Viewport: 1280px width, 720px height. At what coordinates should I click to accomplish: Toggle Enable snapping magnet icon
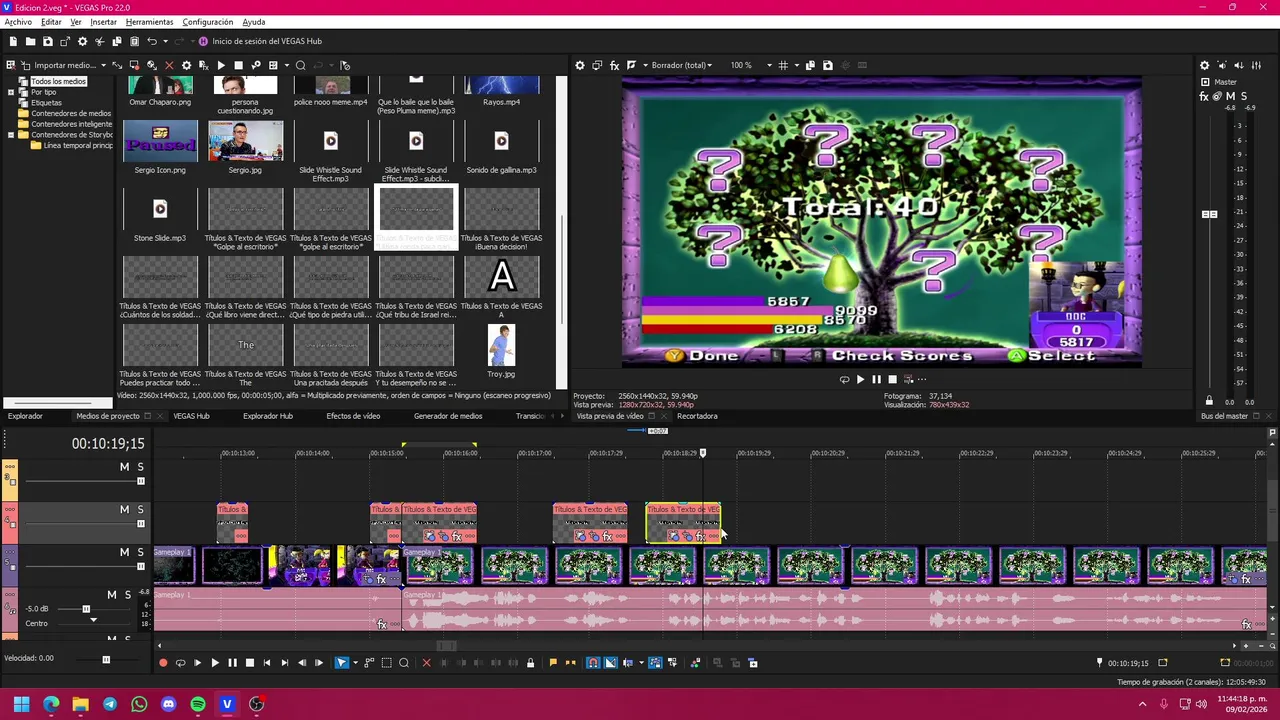point(591,663)
